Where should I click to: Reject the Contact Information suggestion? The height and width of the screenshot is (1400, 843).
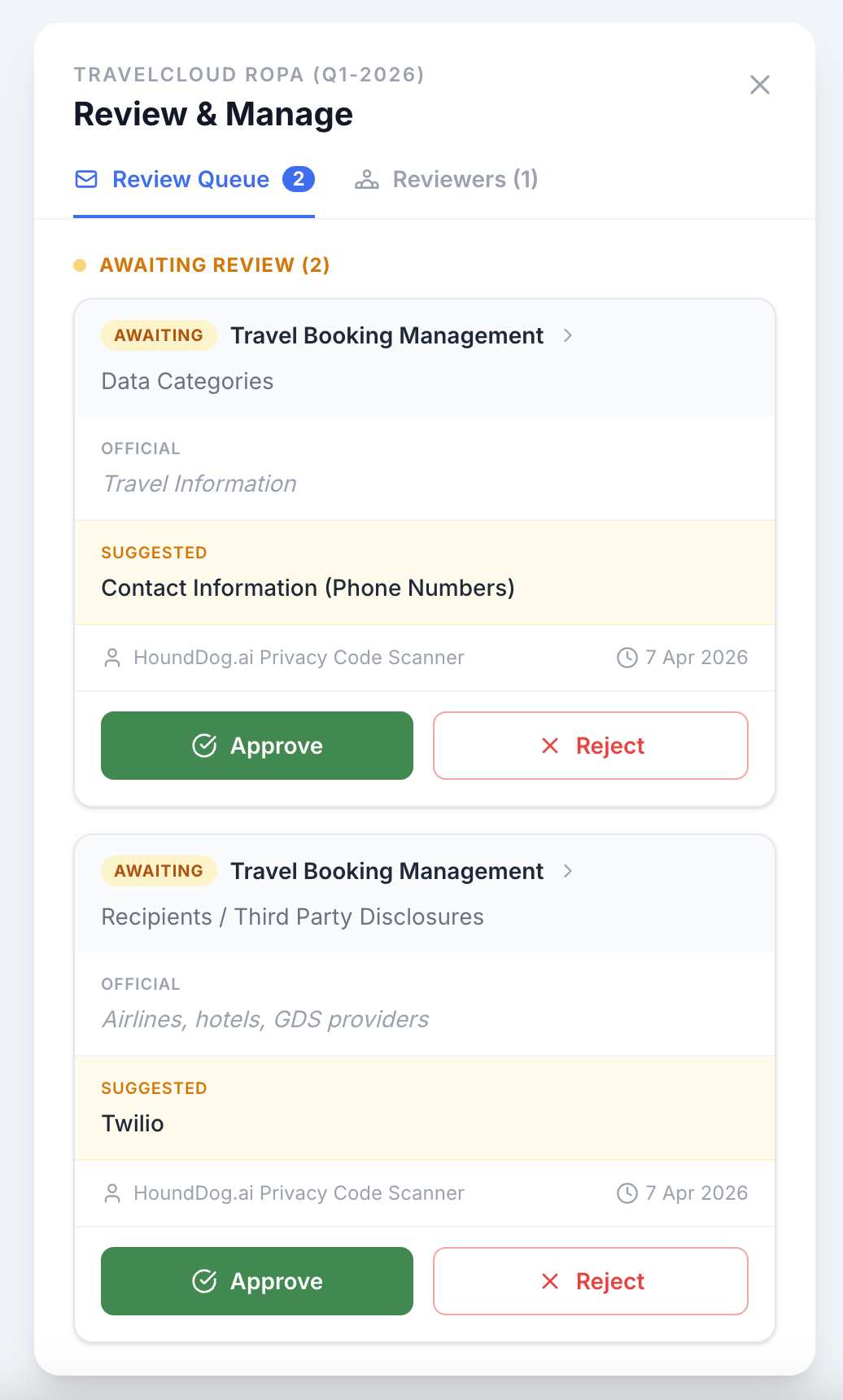(590, 746)
